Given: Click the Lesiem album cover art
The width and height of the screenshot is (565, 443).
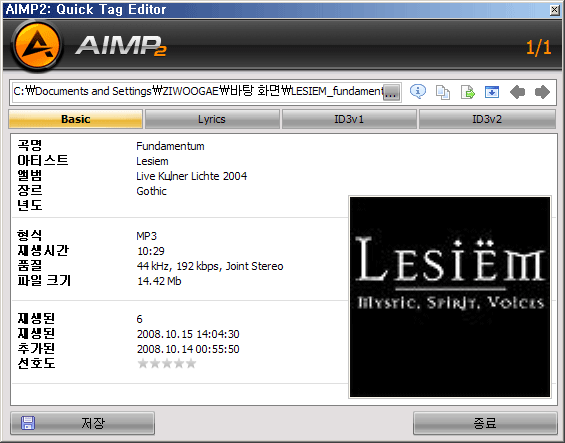Looking at the screenshot, I should tap(450, 297).
